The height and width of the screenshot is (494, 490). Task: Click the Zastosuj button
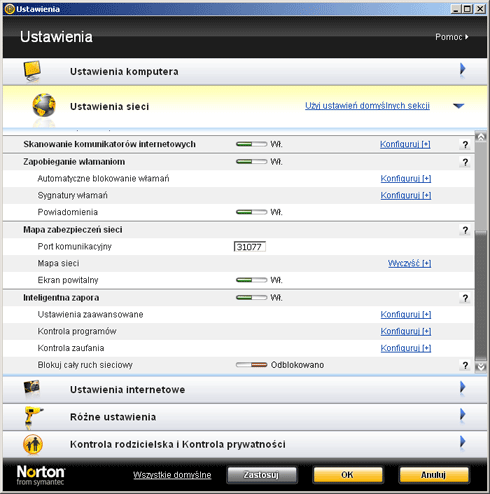262,475
